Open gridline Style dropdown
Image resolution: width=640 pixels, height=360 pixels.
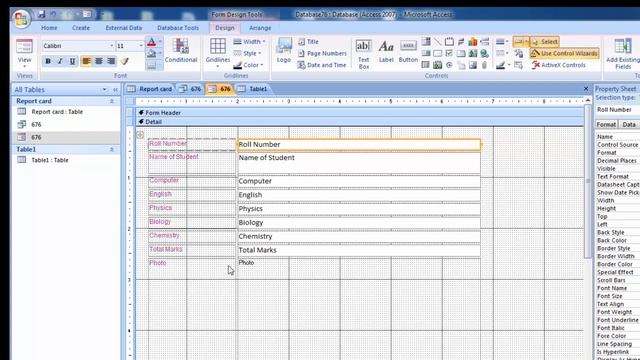[x=248, y=53]
